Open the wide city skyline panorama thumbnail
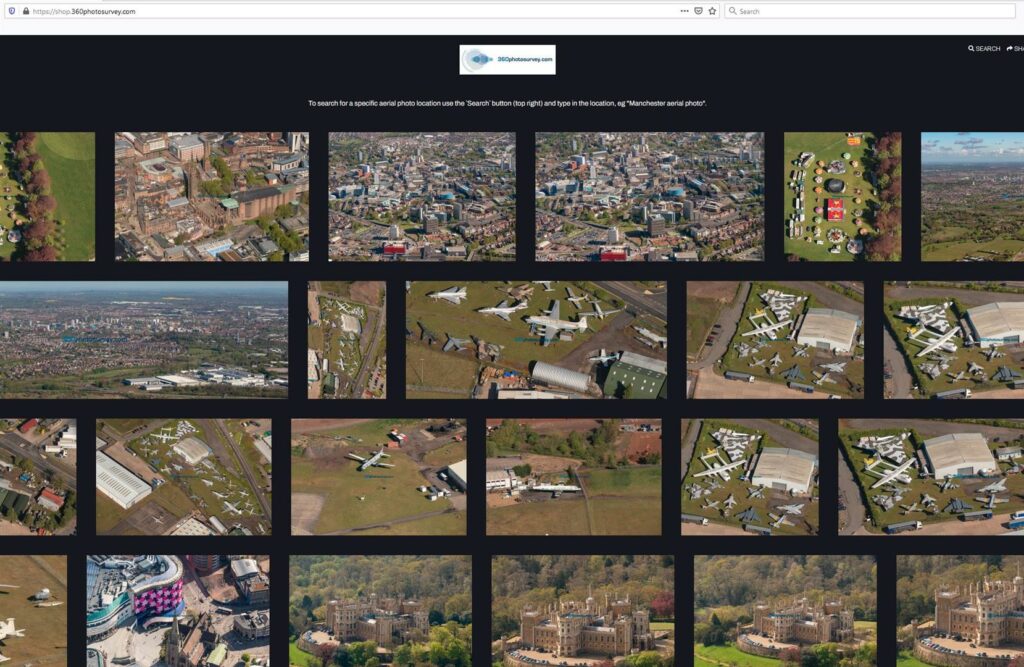The width and height of the screenshot is (1024, 667). [x=144, y=340]
